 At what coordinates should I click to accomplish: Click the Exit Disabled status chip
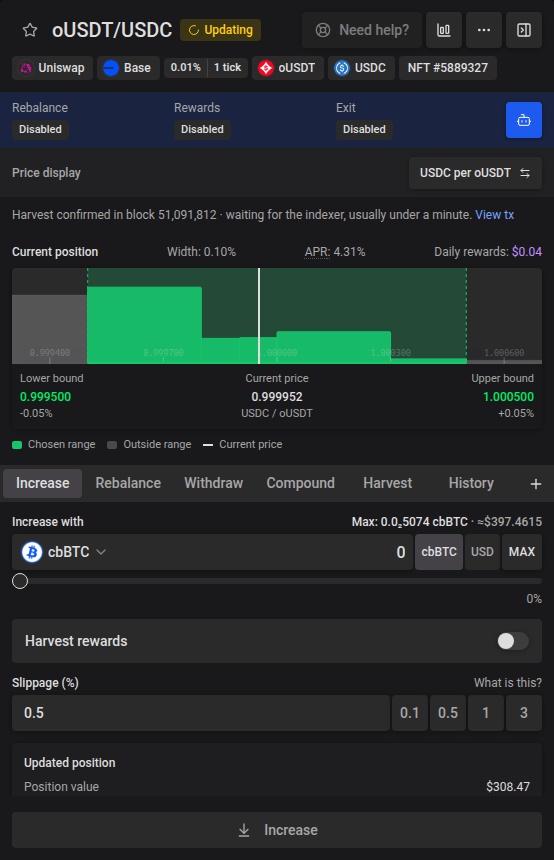(364, 129)
